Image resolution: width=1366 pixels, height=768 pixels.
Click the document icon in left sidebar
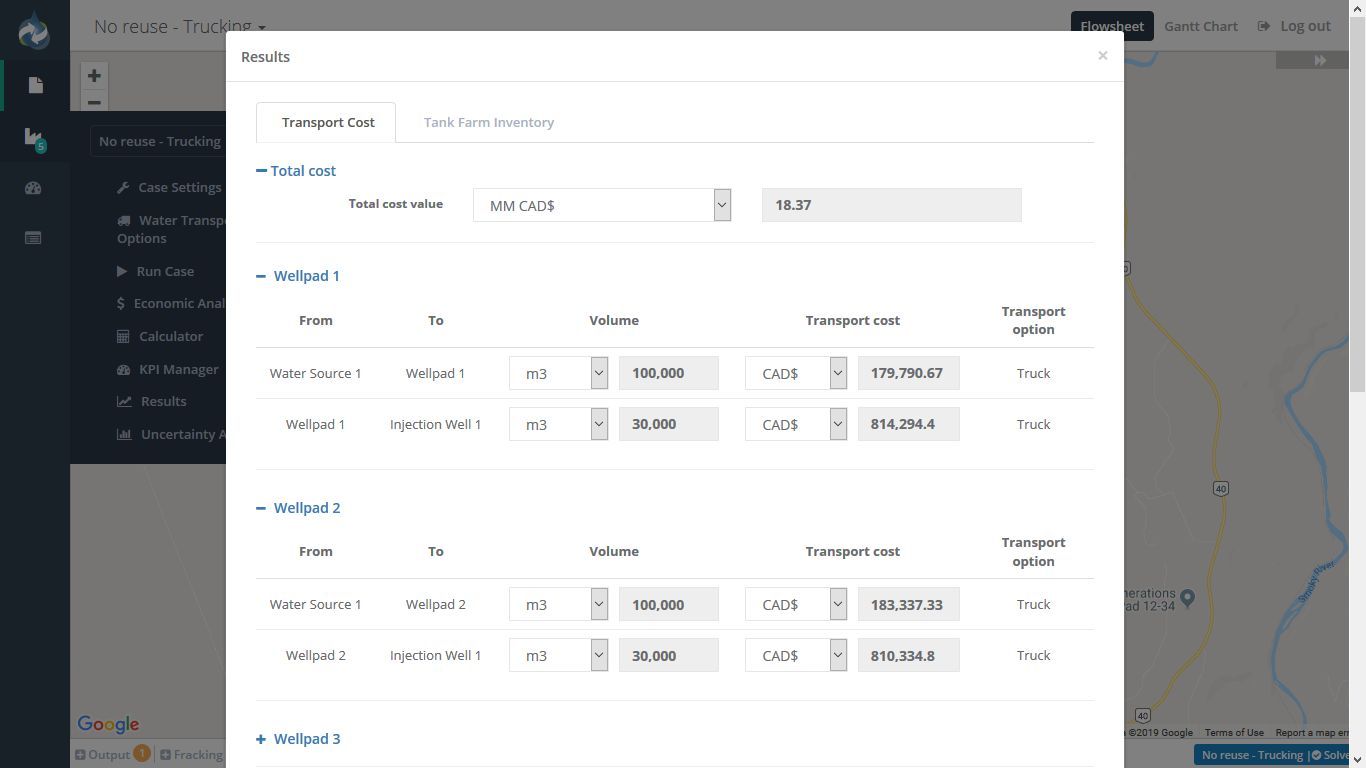click(35, 86)
